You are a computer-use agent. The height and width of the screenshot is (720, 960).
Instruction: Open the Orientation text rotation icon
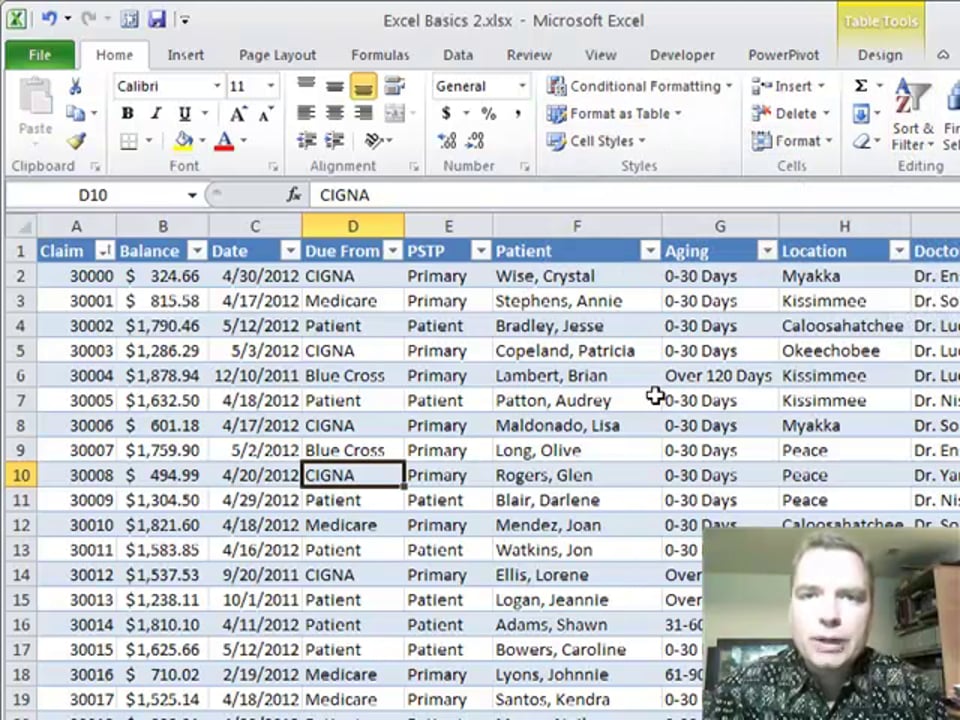click(x=374, y=141)
